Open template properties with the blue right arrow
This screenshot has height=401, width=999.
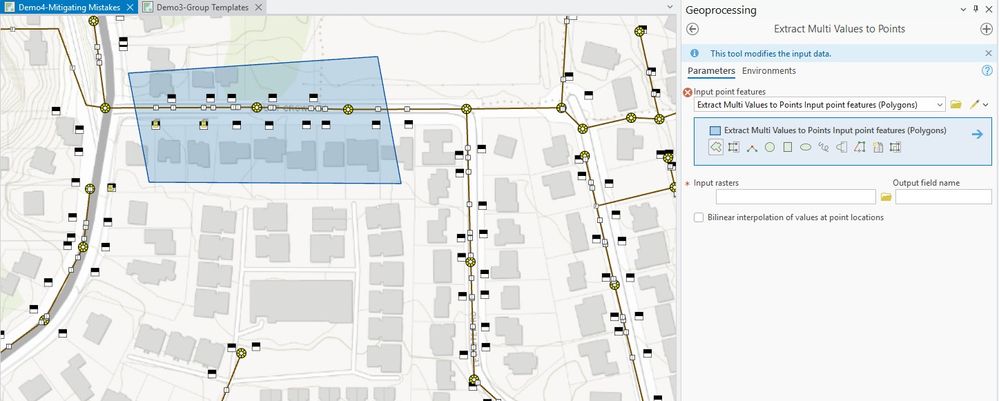point(977,135)
